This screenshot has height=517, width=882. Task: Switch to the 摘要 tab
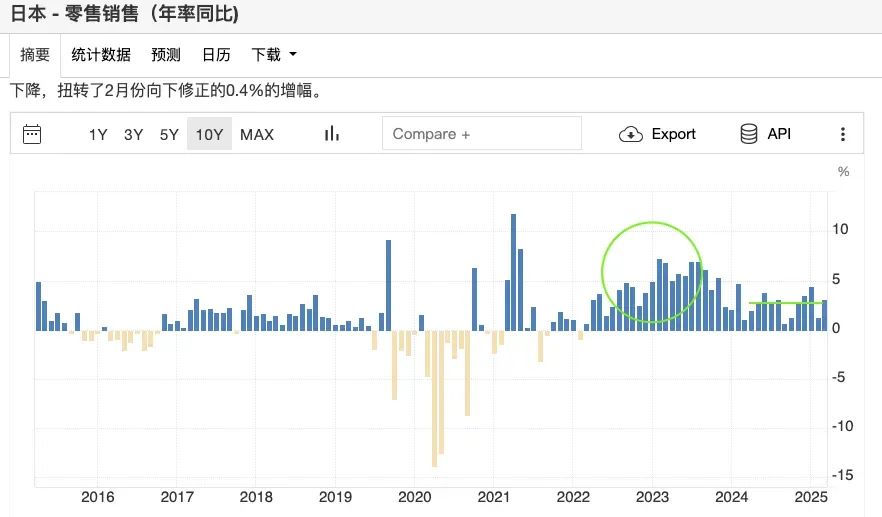coord(35,55)
